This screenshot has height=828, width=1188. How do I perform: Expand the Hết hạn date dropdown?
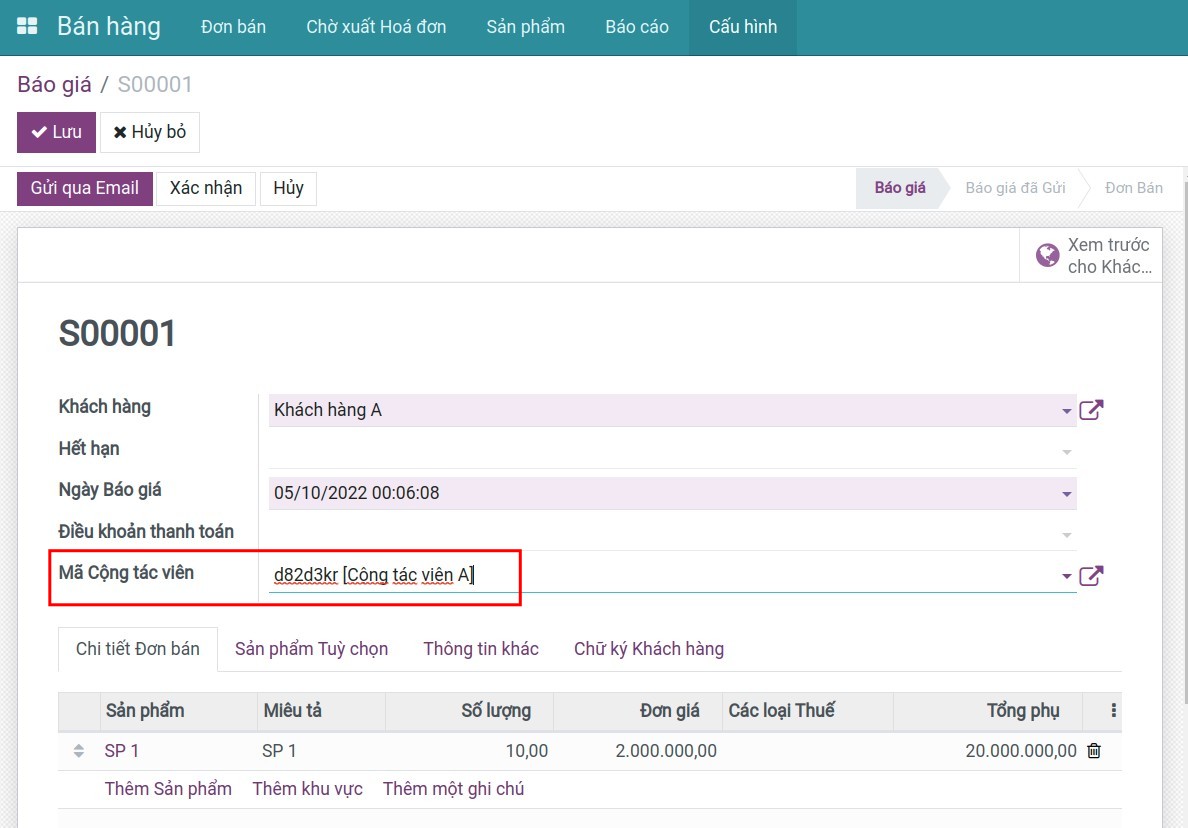point(1066,452)
